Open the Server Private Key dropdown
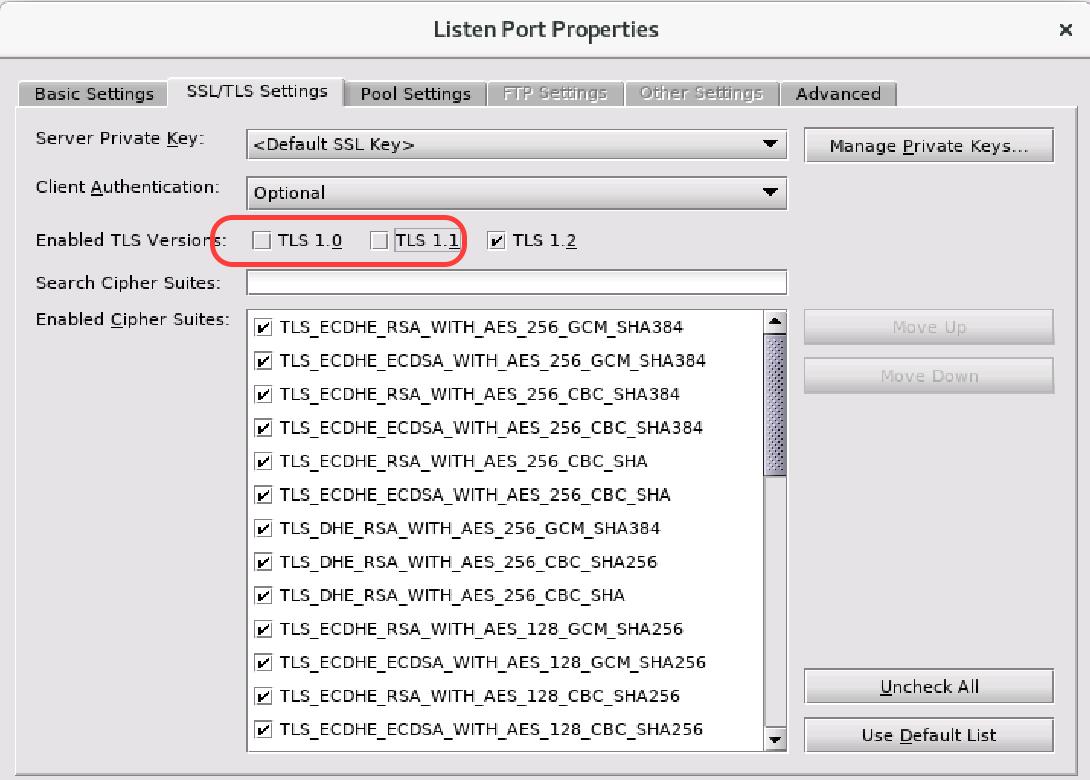 (x=516, y=144)
